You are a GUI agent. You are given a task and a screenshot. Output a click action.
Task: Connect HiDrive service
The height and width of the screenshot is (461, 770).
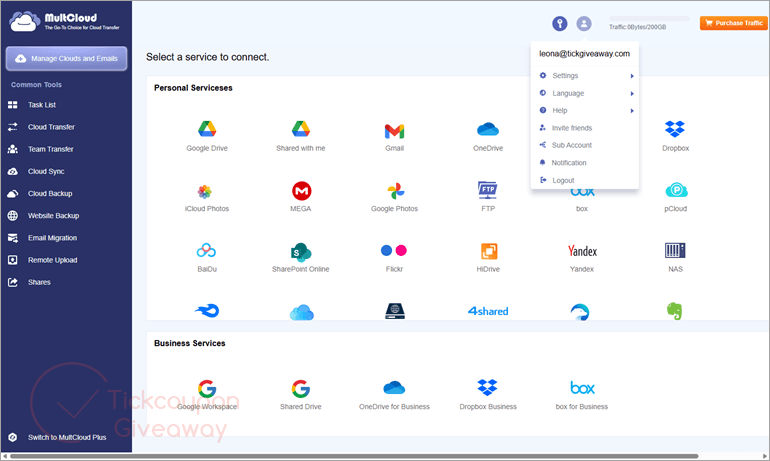click(488, 258)
